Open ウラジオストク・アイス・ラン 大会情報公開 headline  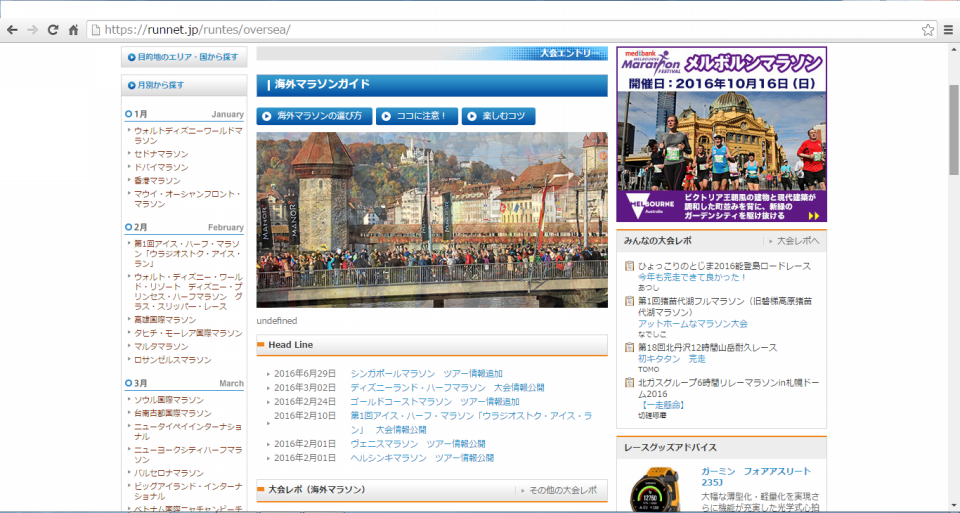point(471,422)
